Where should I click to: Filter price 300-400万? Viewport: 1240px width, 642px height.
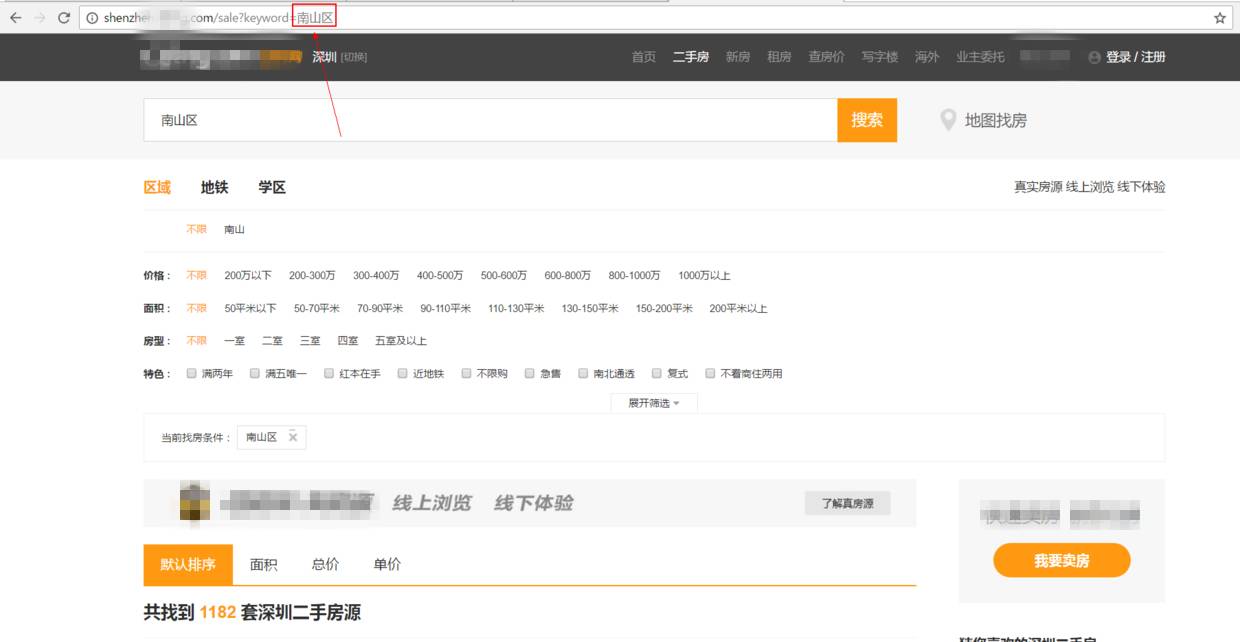pos(376,275)
